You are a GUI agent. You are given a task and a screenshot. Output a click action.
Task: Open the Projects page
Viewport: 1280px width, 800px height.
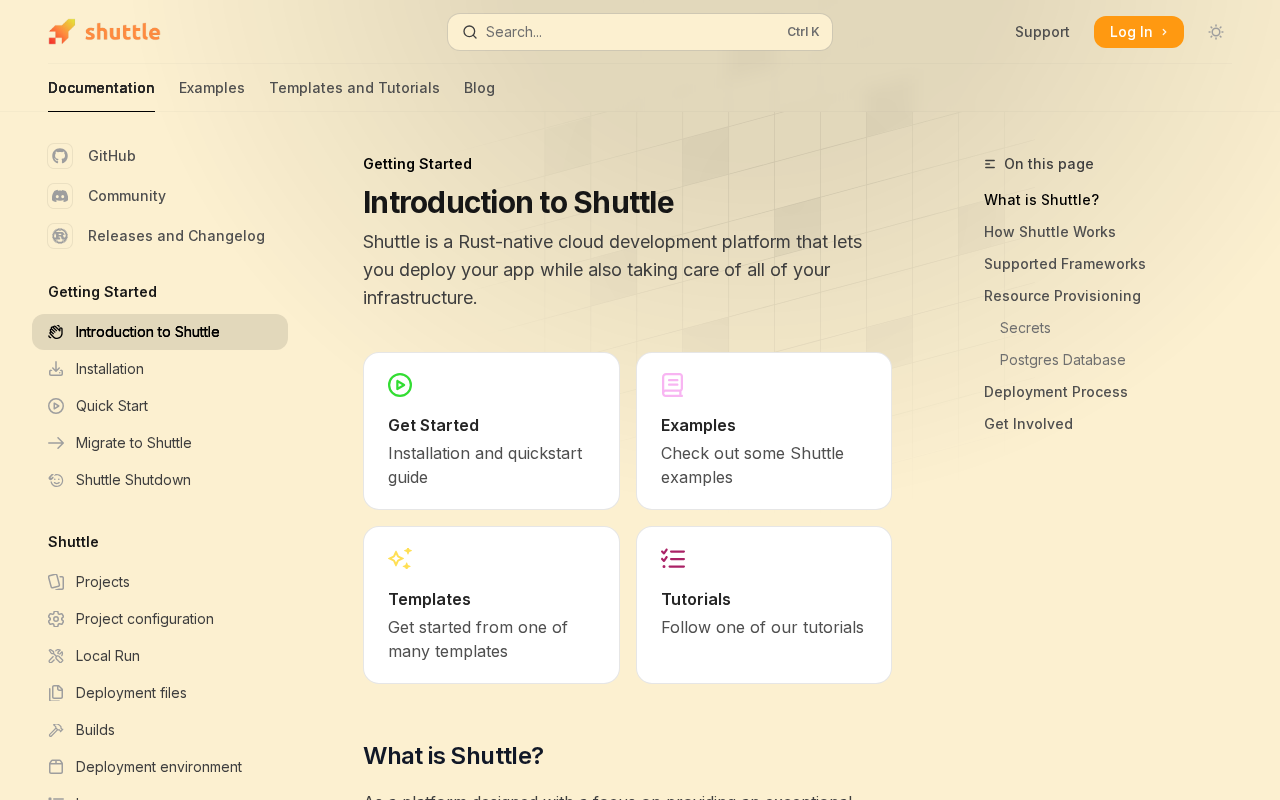160,582
